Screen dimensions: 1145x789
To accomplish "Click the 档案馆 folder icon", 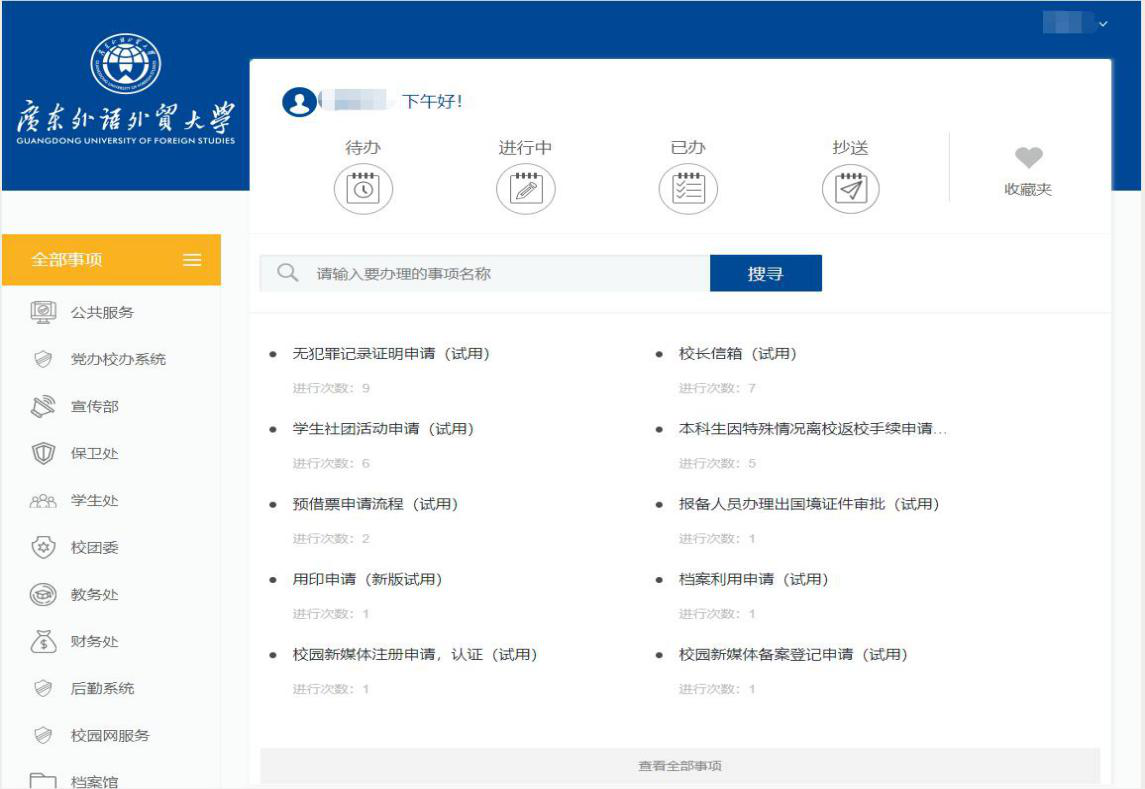I will pyautogui.click(x=42, y=782).
